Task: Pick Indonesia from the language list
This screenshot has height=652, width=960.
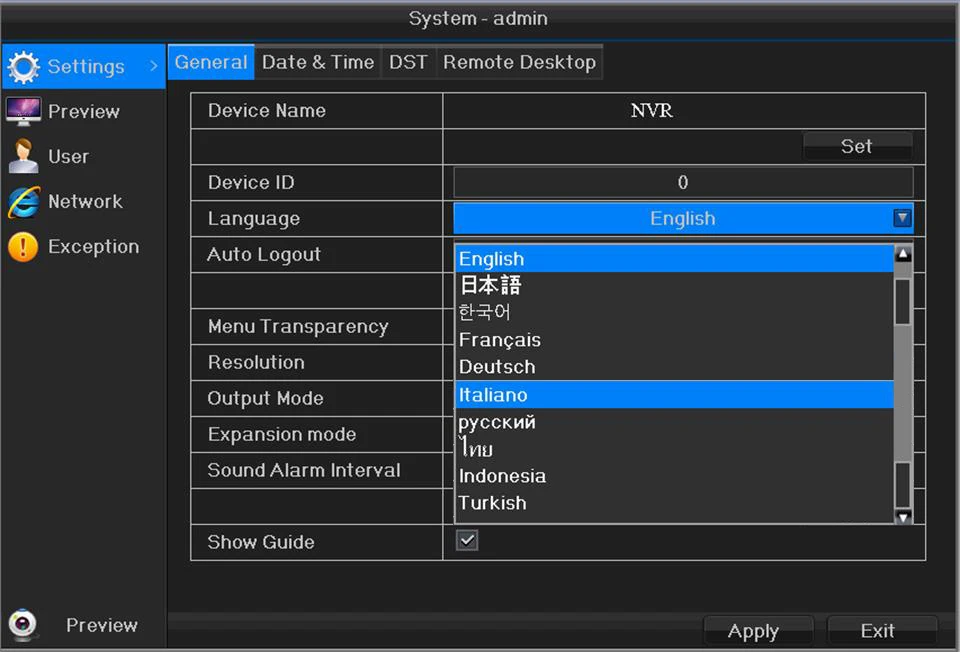Action: pos(674,476)
